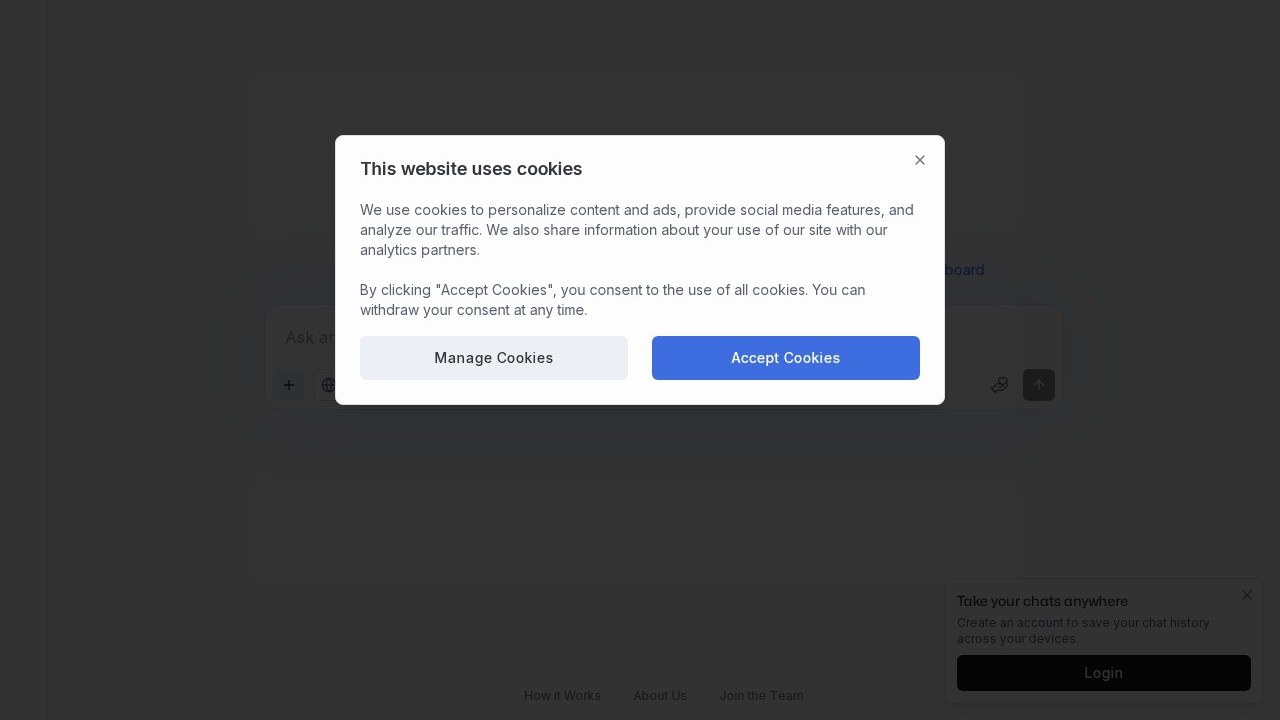Click the globe web search icon
This screenshot has width=1280, height=720.
[x=328, y=385]
